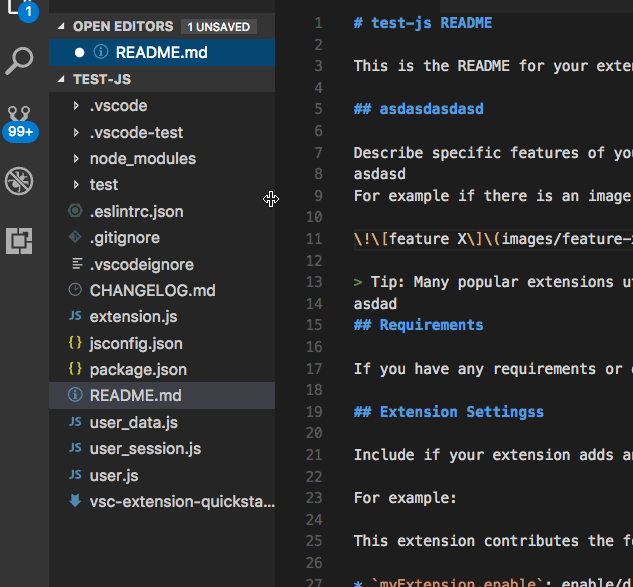Click the '## asdasdasdasd' heading in editor
The image size is (633, 587).
click(418, 109)
